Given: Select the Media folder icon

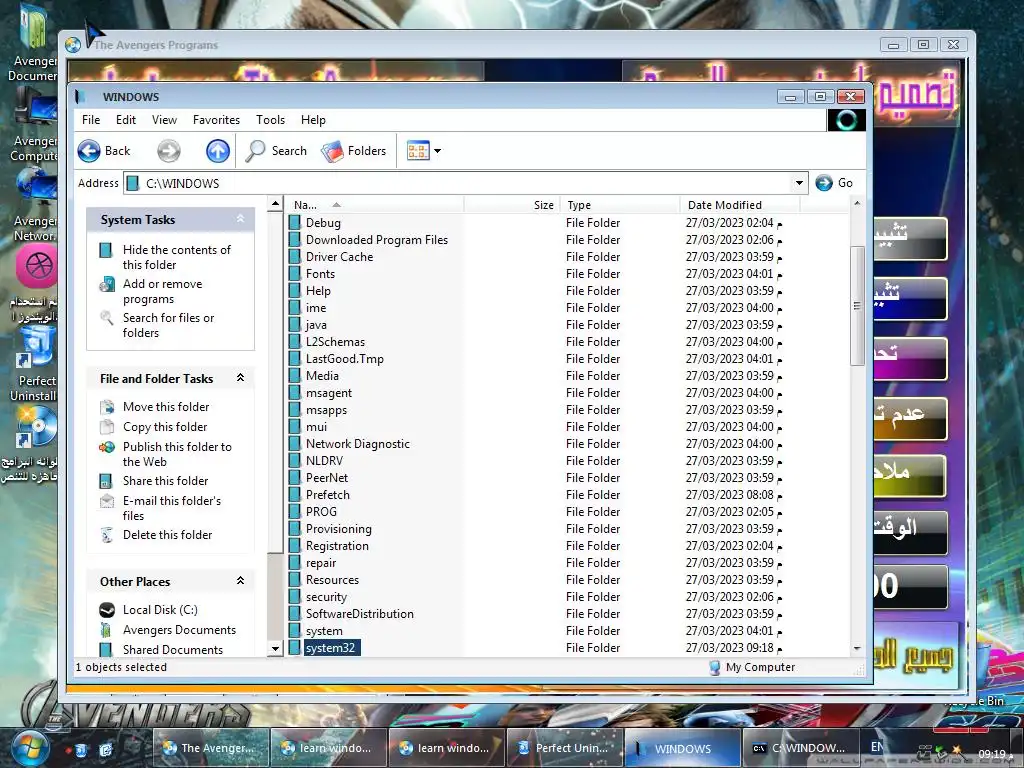Looking at the screenshot, I should pos(295,376).
